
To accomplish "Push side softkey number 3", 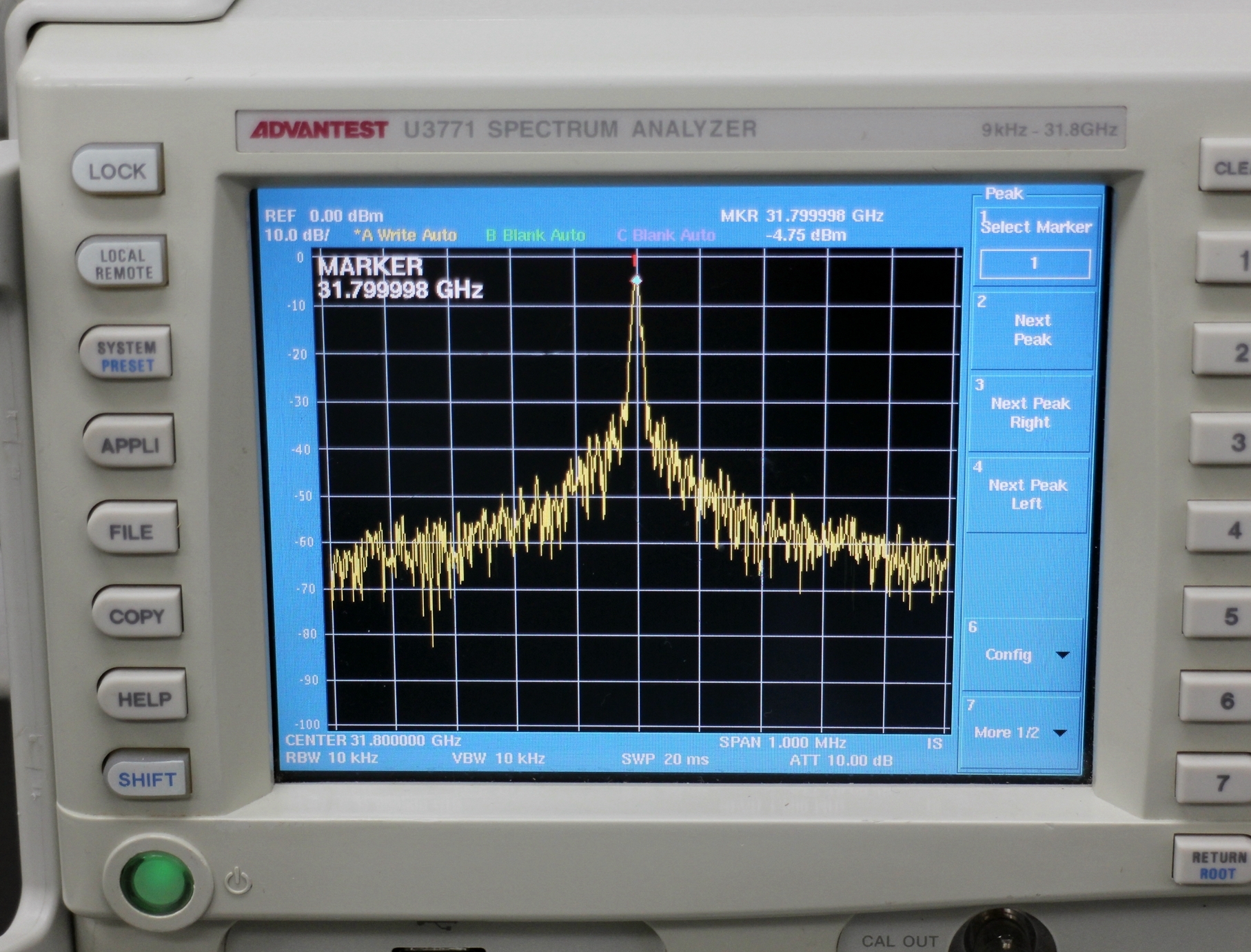I will coord(1221,440).
